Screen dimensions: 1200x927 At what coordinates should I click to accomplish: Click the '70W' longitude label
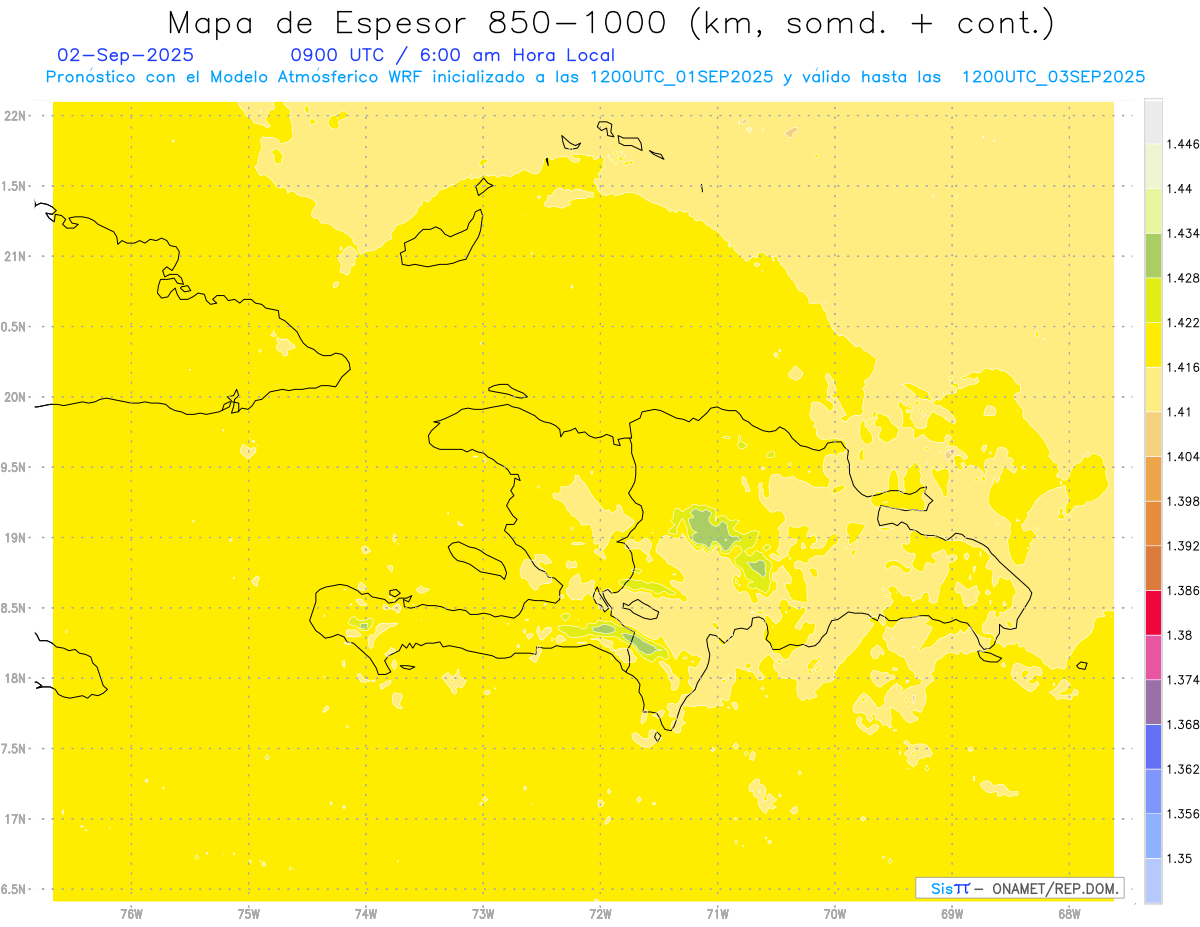click(x=835, y=914)
